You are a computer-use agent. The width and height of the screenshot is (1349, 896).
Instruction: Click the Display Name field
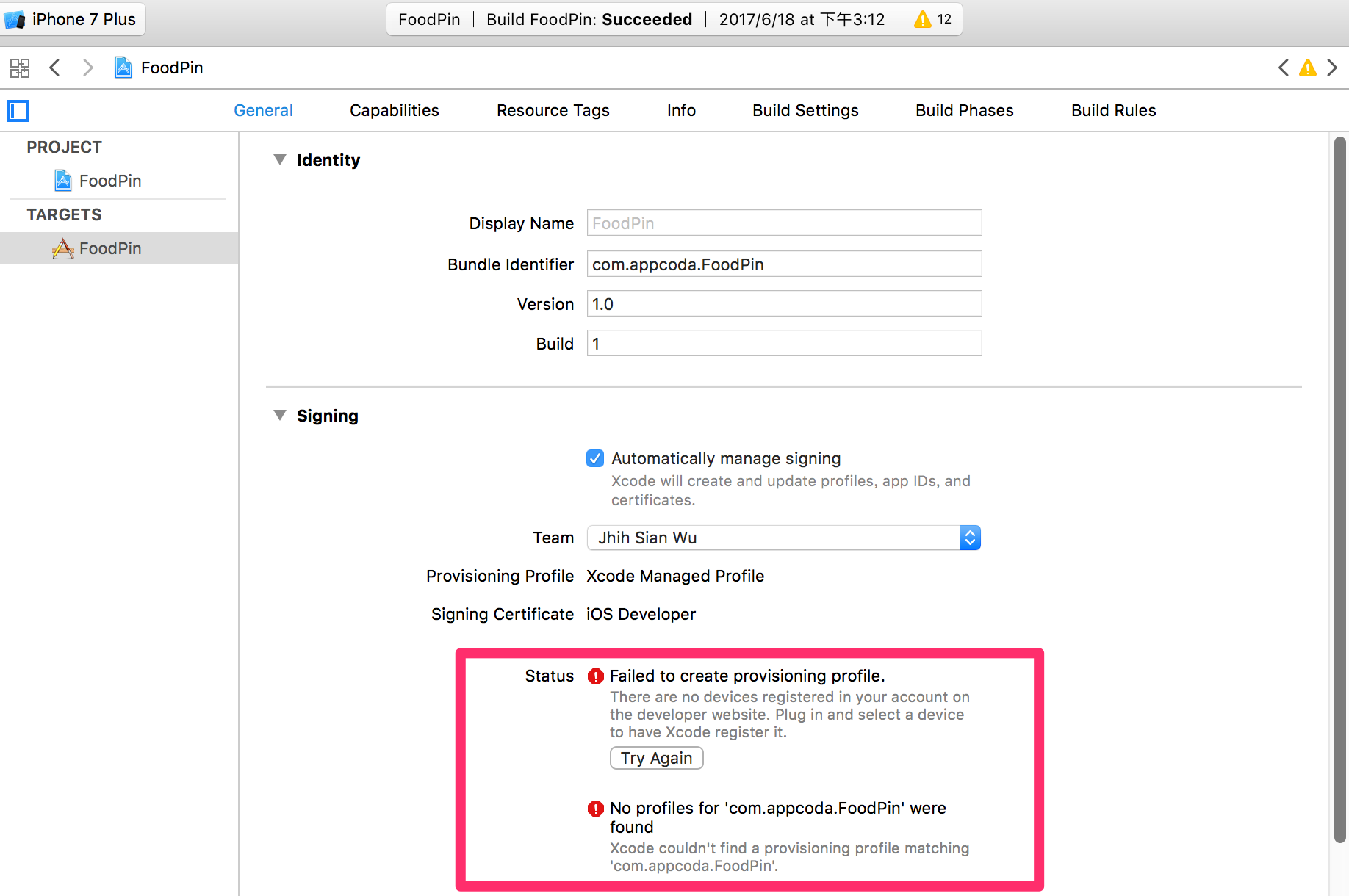784,223
